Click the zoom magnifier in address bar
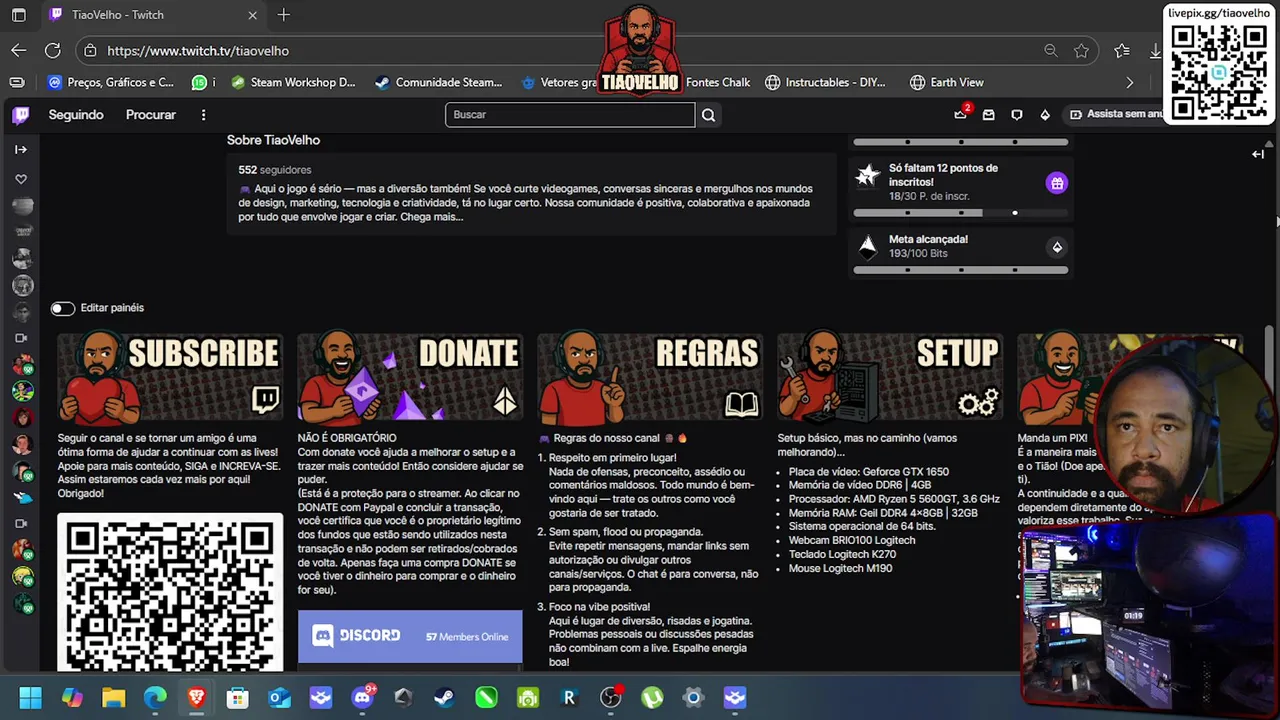1280x720 pixels. (x=1051, y=50)
